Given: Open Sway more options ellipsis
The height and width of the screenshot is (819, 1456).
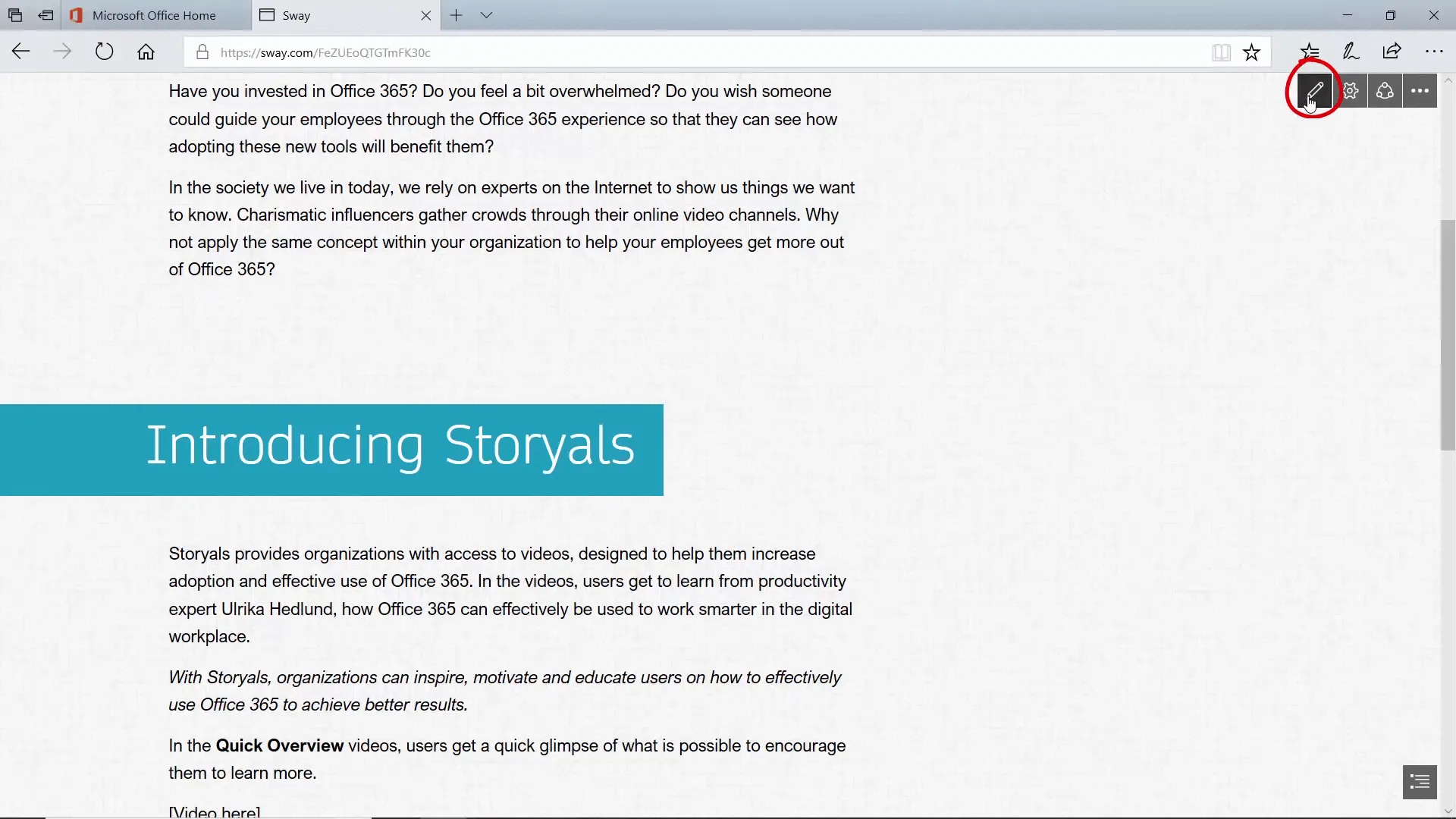Looking at the screenshot, I should tap(1420, 91).
